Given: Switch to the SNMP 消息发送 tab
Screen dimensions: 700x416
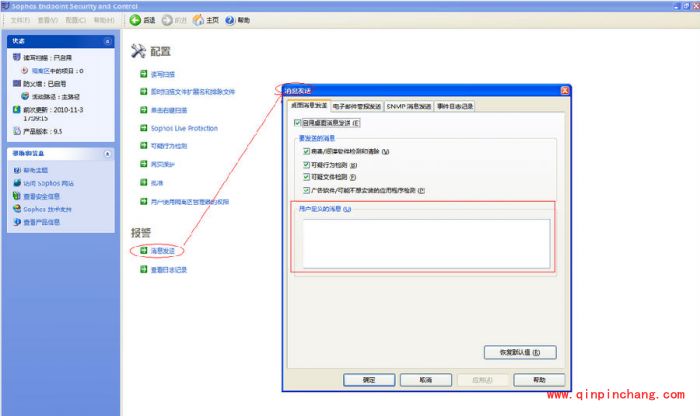Looking at the screenshot, I should tap(408, 106).
